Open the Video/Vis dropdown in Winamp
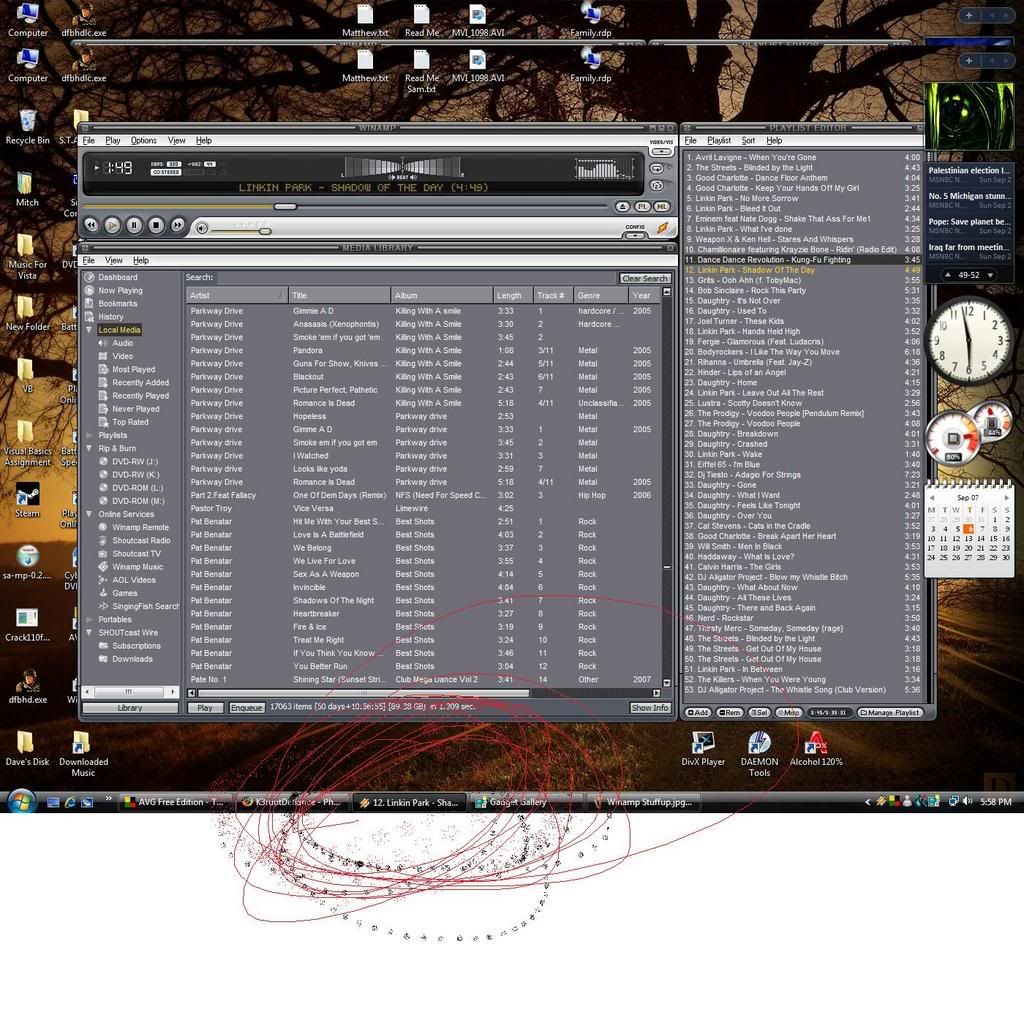1024x1012 pixels. (x=661, y=151)
